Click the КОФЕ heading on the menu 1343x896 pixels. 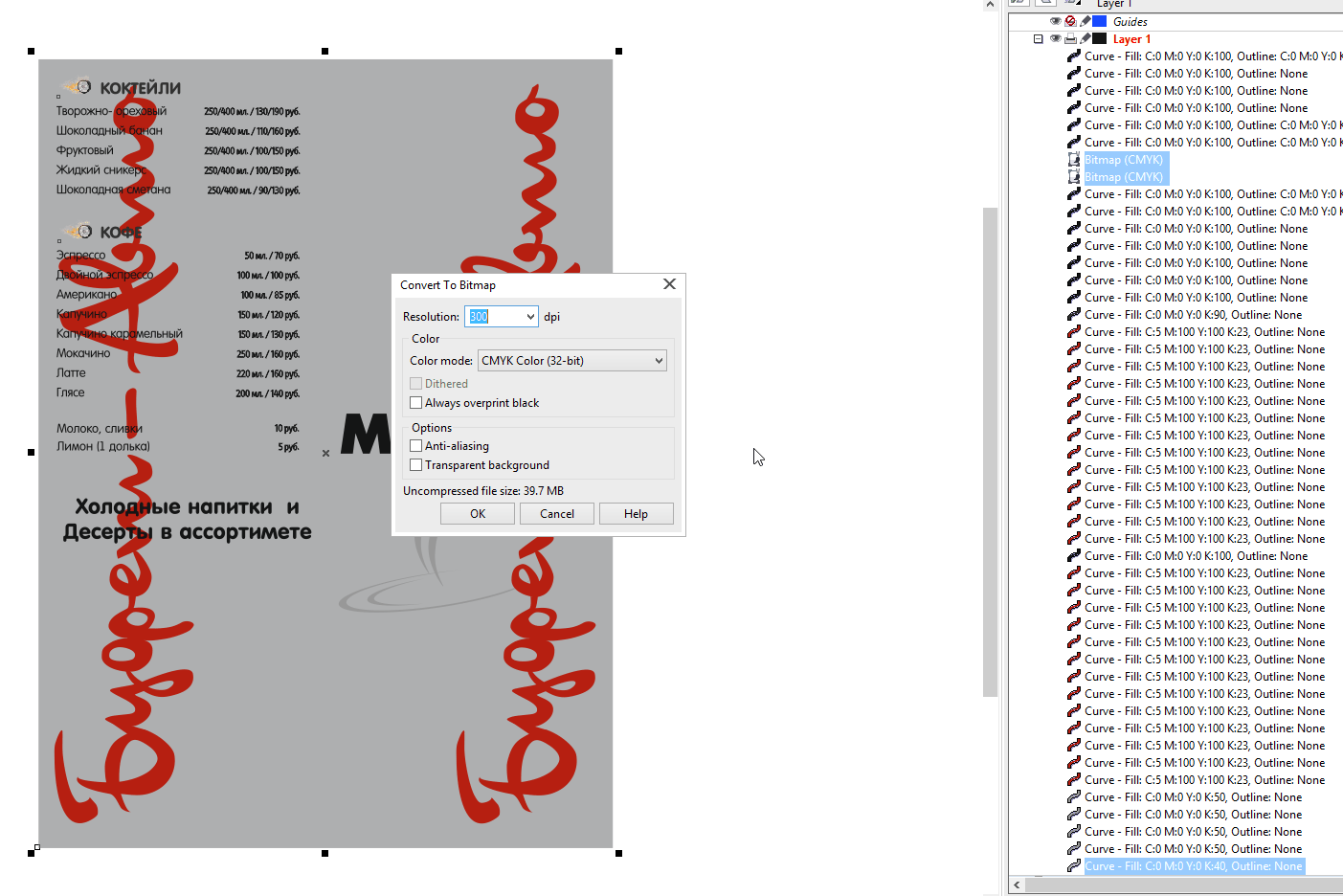tap(121, 233)
